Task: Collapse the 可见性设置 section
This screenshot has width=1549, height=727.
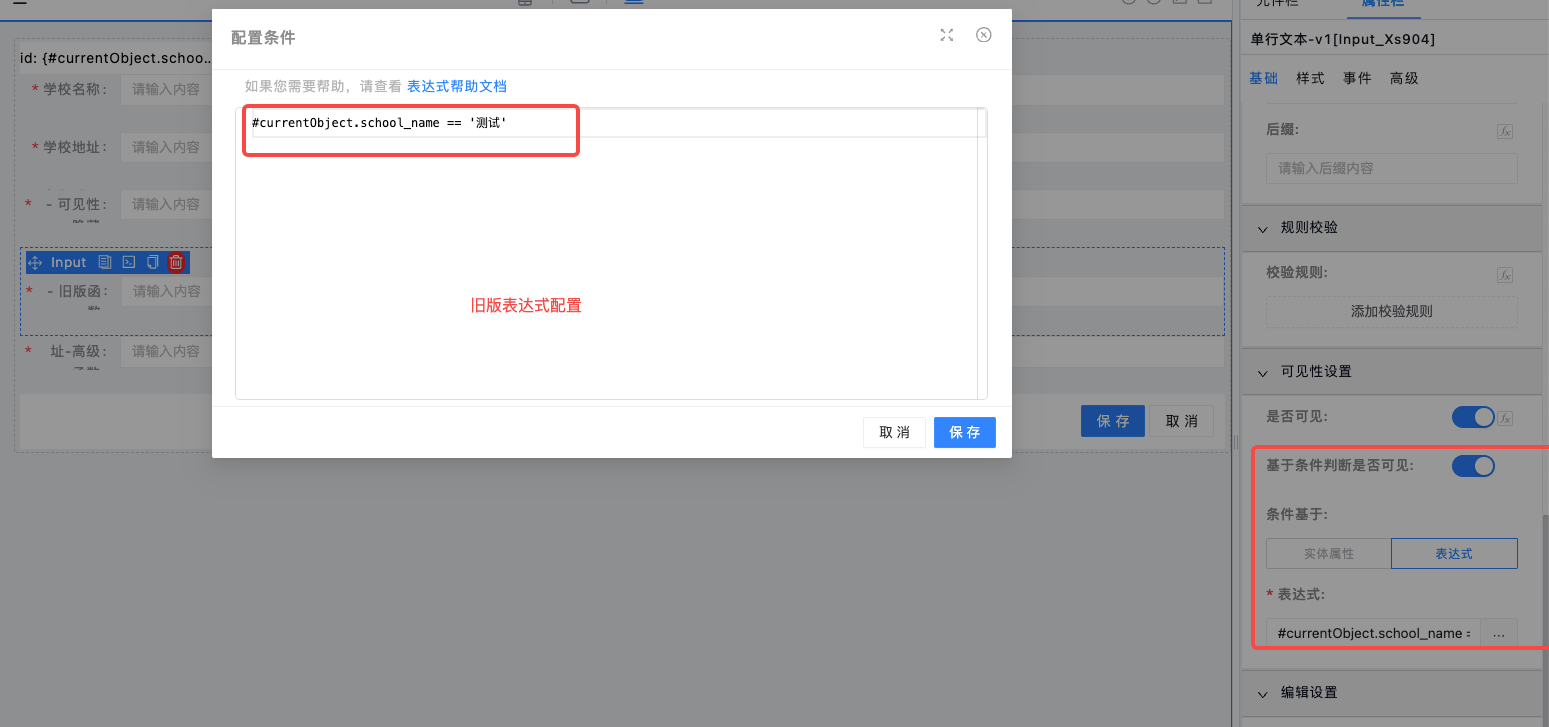Action: pyautogui.click(x=1262, y=372)
